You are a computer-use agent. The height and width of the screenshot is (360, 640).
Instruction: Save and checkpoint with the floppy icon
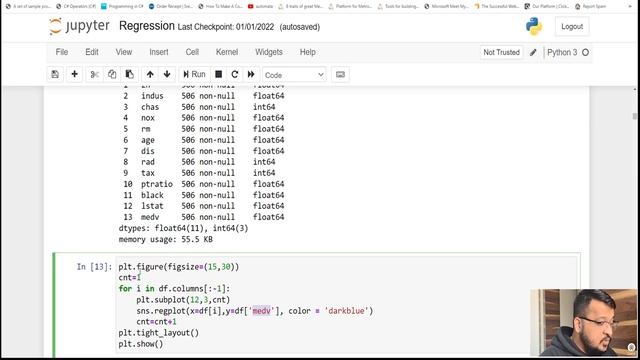click(x=55, y=75)
